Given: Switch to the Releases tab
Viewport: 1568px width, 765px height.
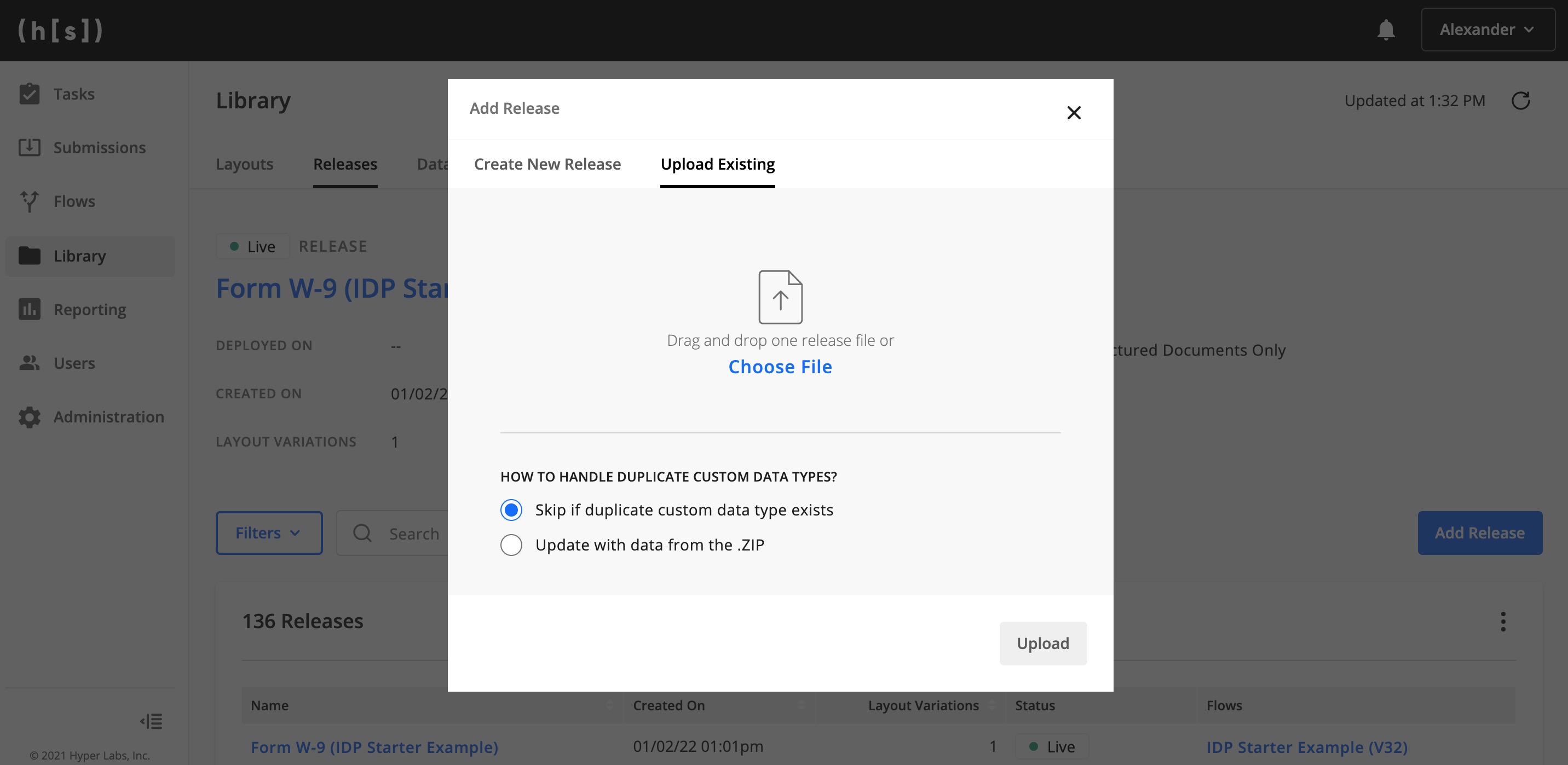Looking at the screenshot, I should (x=345, y=164).
